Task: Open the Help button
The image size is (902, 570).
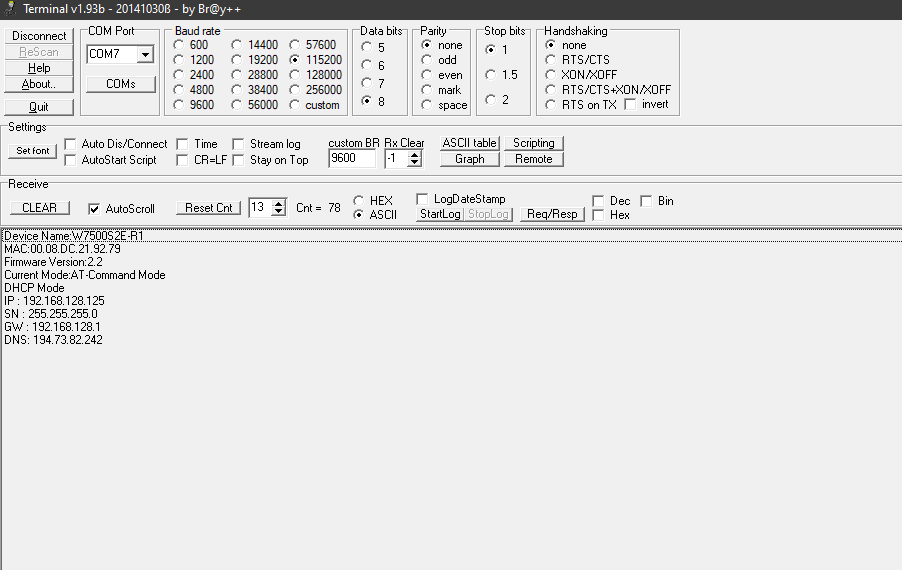Action: (39, 68)
